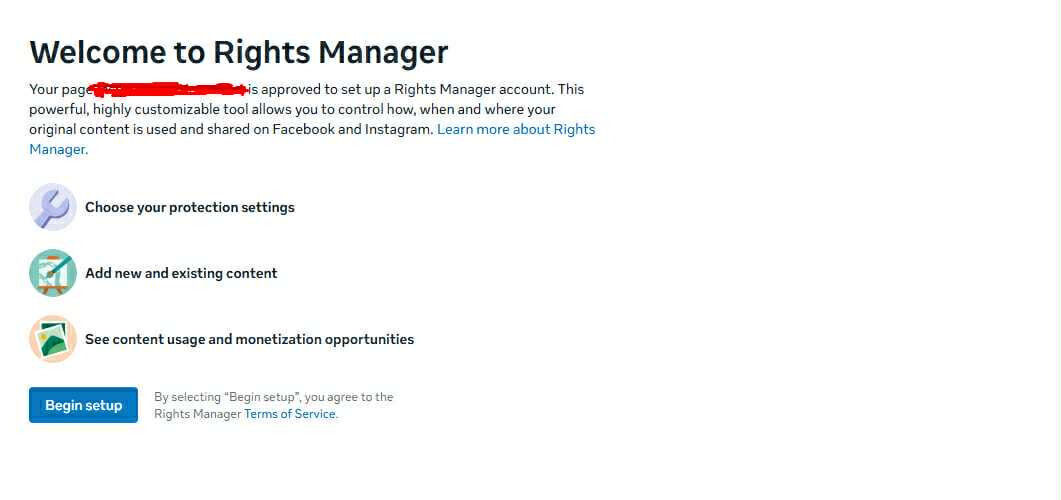This screenshot has height=500, width=1061.
Task: Select Add new and existing content label
Action: click(181, 273)
